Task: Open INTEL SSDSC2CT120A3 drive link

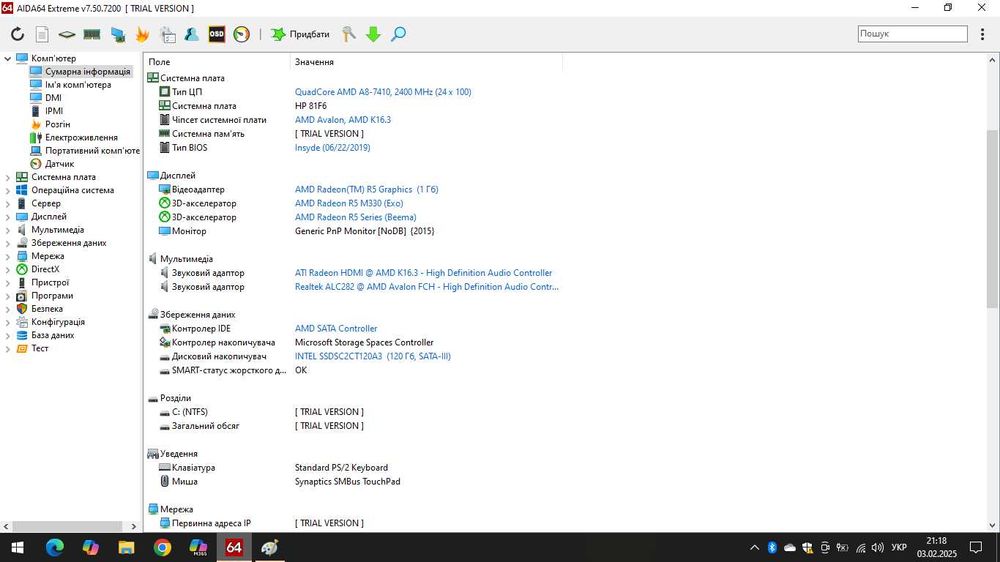Action: [372, 357]
